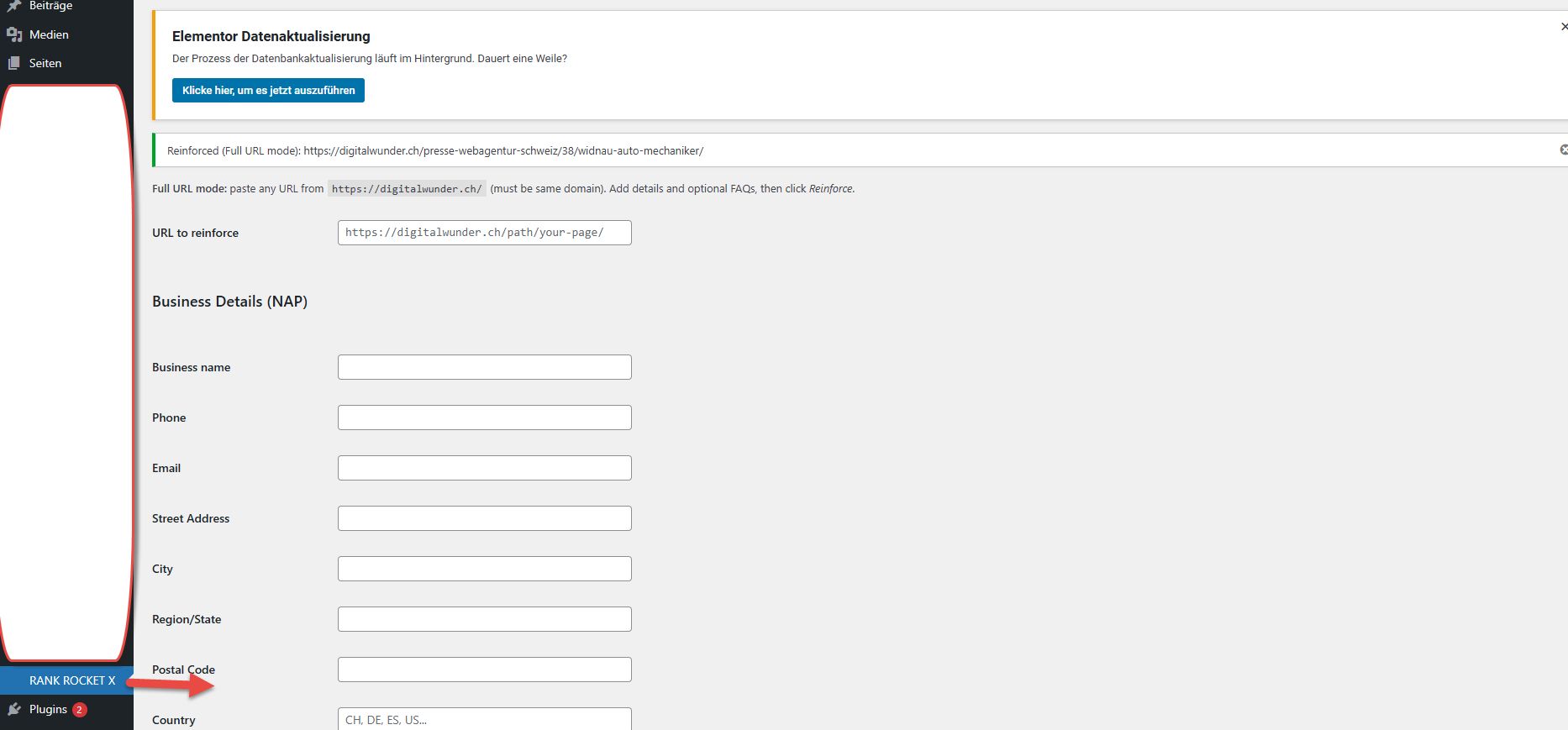This screenshot has height=730, width=1568.
Task: Click the pushpin icon beside Beiträge
Action: coord(14,6)
